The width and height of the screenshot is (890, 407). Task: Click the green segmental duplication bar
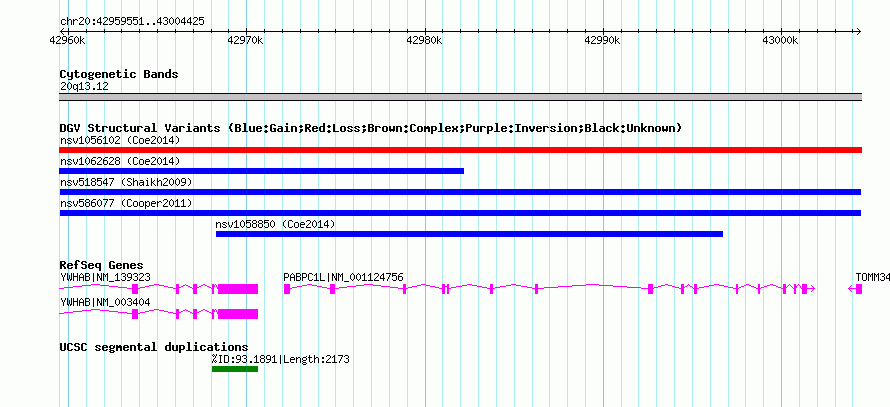[235, 369]
